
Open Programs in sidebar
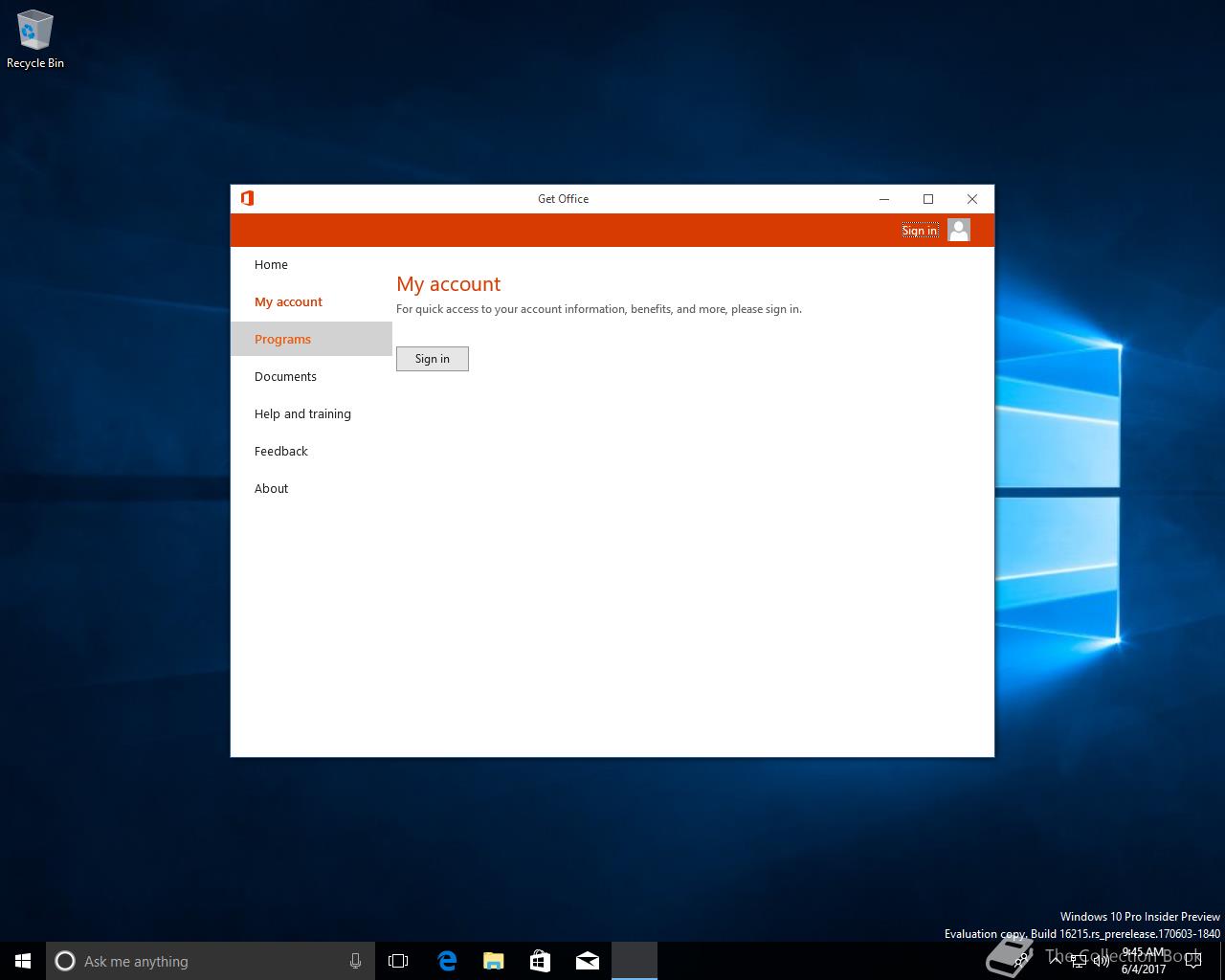[311, 339]
